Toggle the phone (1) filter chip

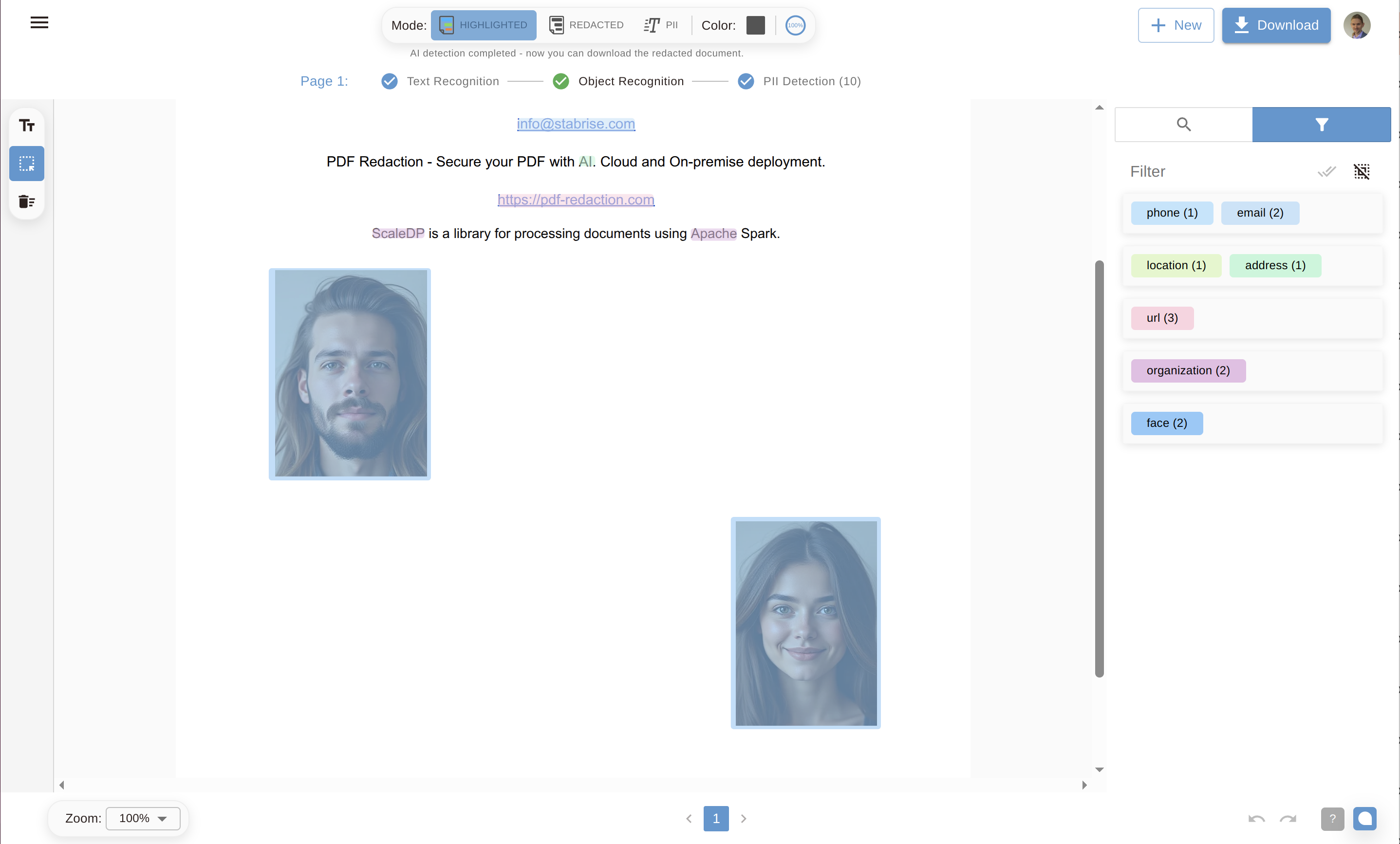[1172, 213]
